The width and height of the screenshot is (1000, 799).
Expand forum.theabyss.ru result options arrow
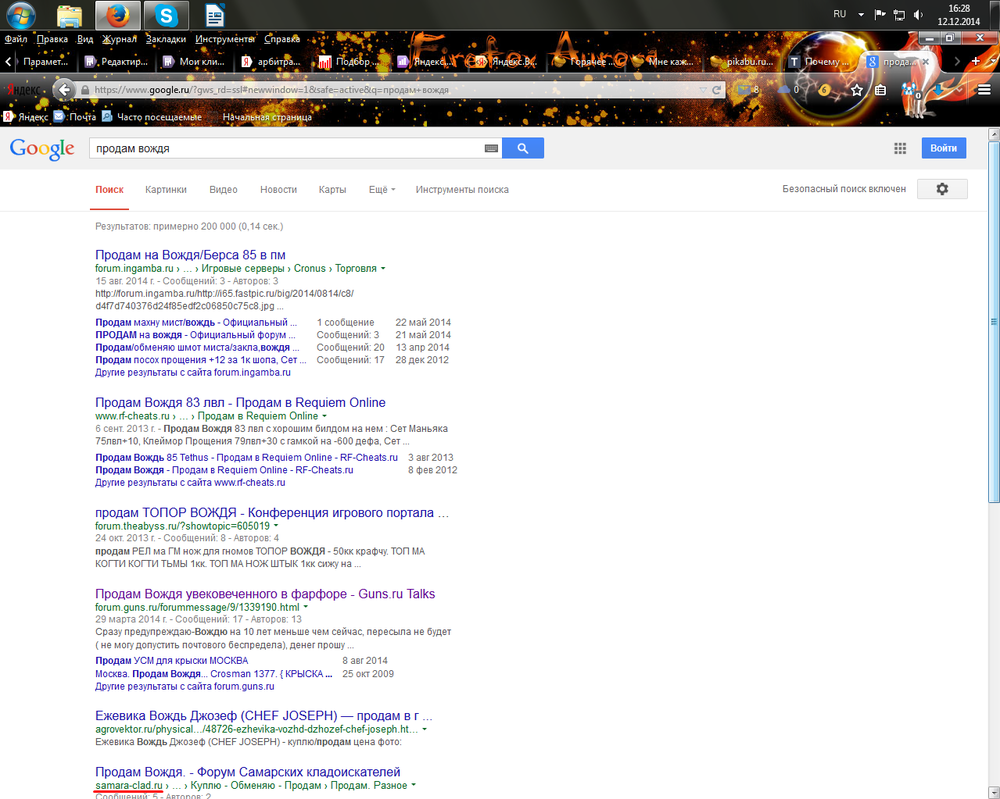click(x=276, y=526)
